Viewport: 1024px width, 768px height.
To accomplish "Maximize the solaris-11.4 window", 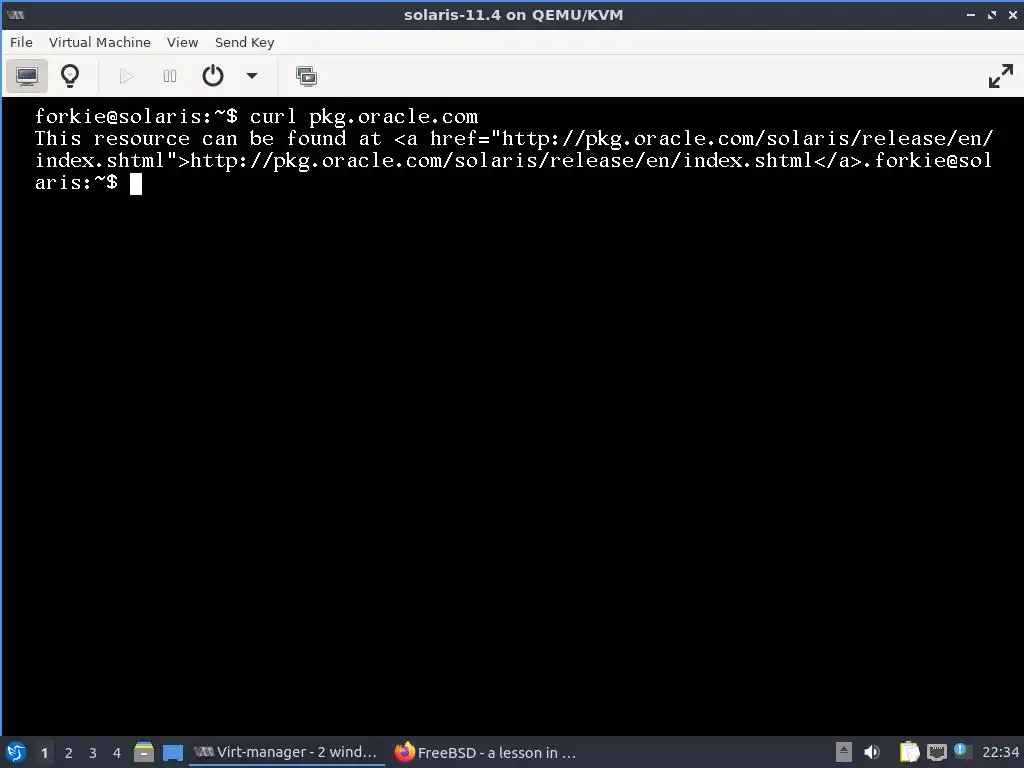I will (x=992, y=14).
